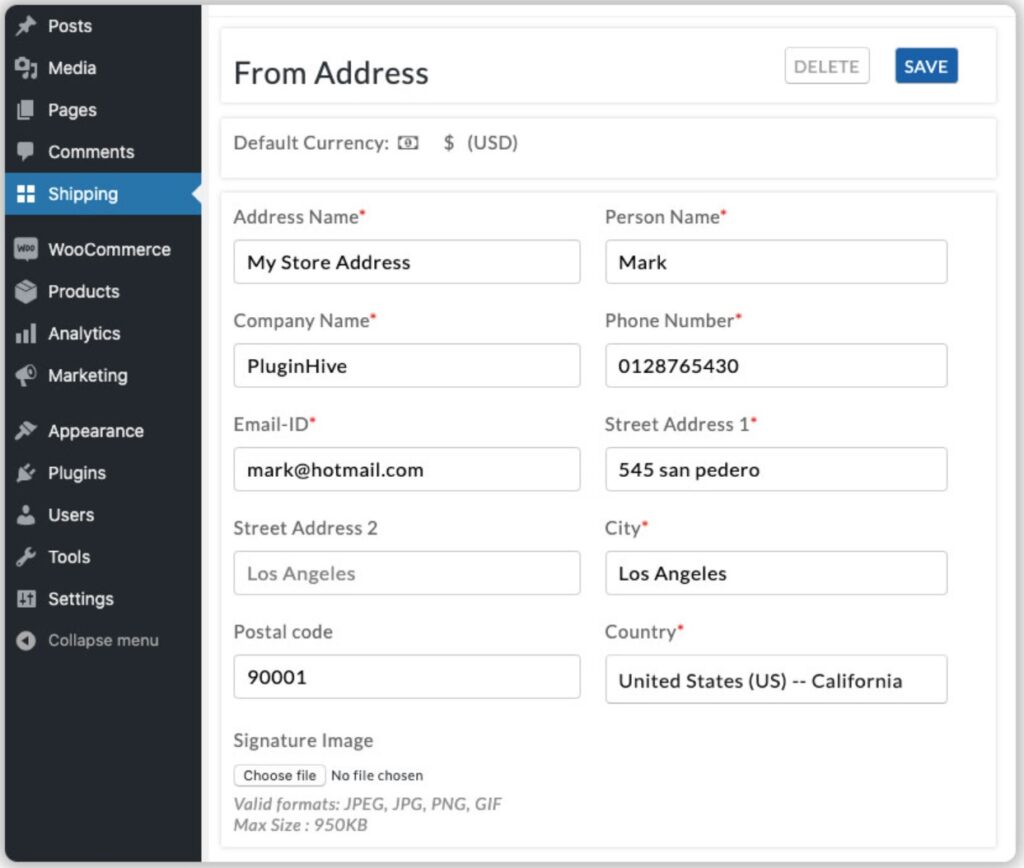Click the Tools wrench icon

25,556
